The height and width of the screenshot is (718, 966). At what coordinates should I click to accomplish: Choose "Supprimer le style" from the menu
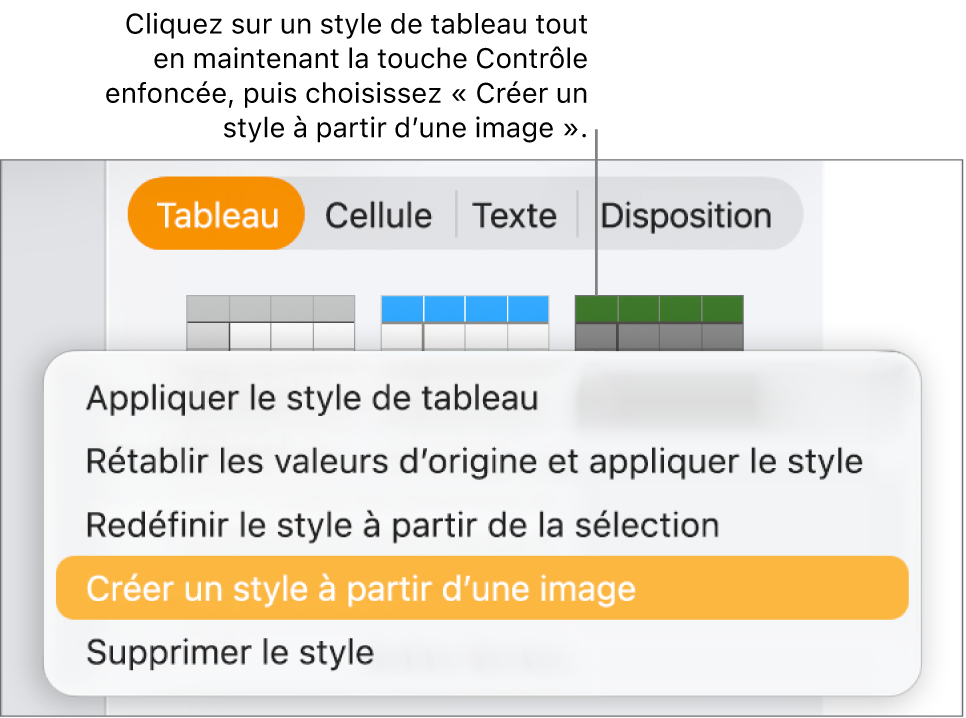(232, 652)
